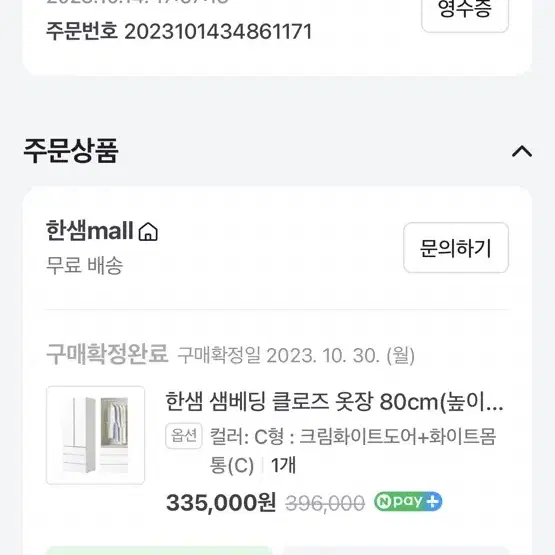Select the 옵션 option badge

(x=184, y=436)
